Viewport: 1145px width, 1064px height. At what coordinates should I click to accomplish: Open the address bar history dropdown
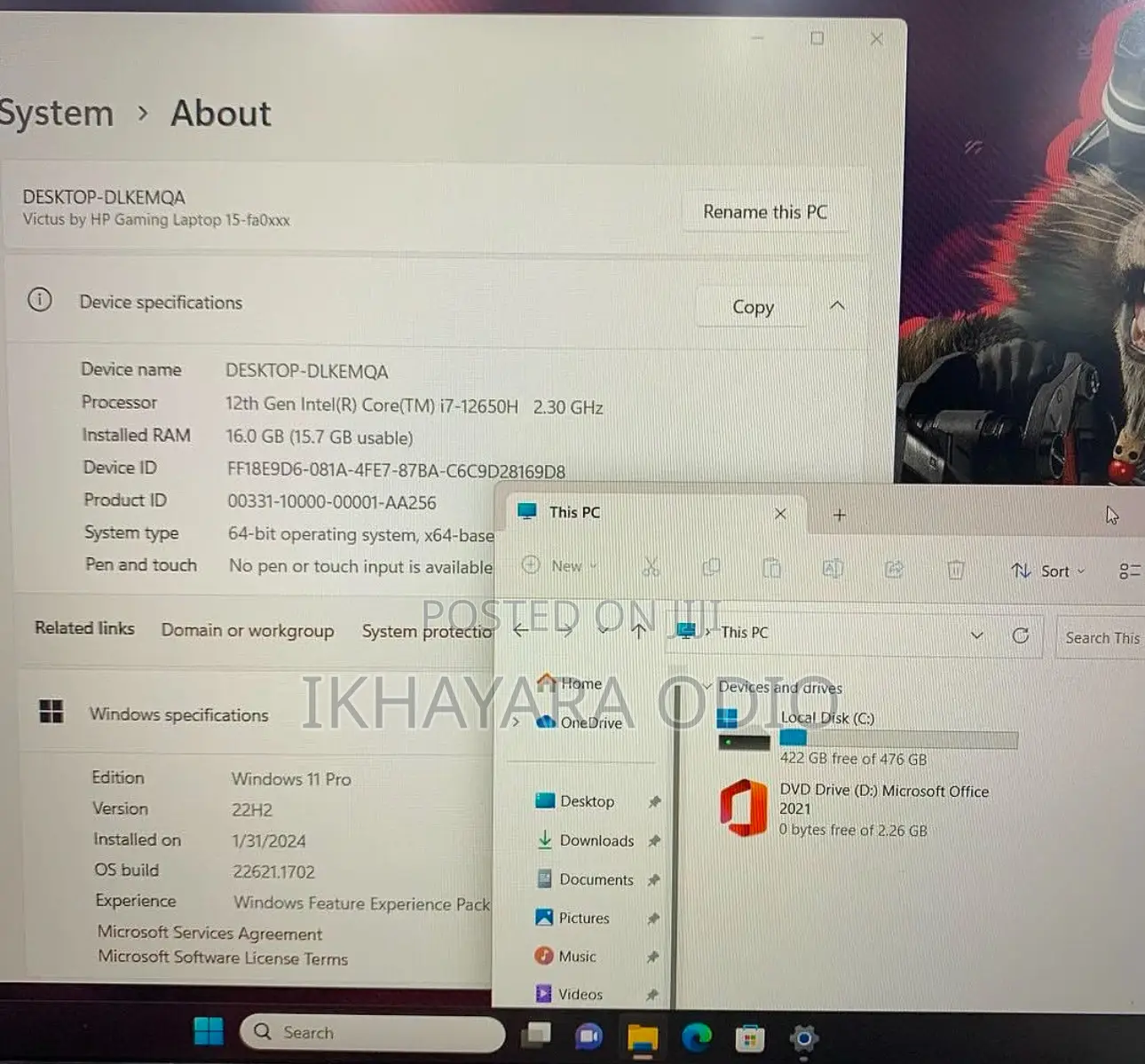976,635
